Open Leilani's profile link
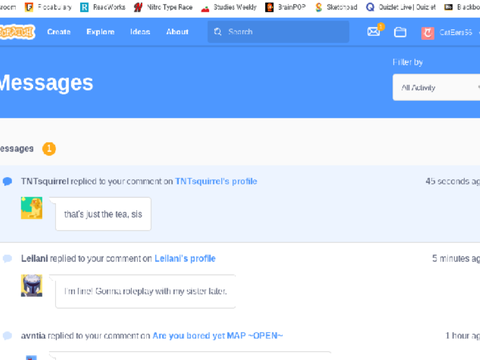The height and width of the screenshot is (360, 480). [x=185, y=259]
